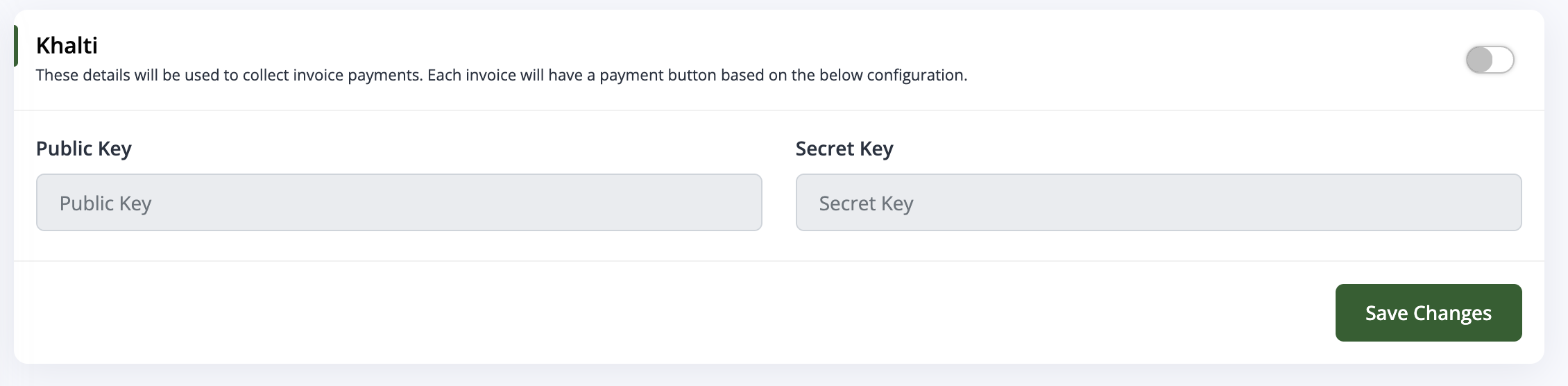1568x386 pixels.
Task: Focus the Secret Key input field
Action: click(x=1159, y=203)
